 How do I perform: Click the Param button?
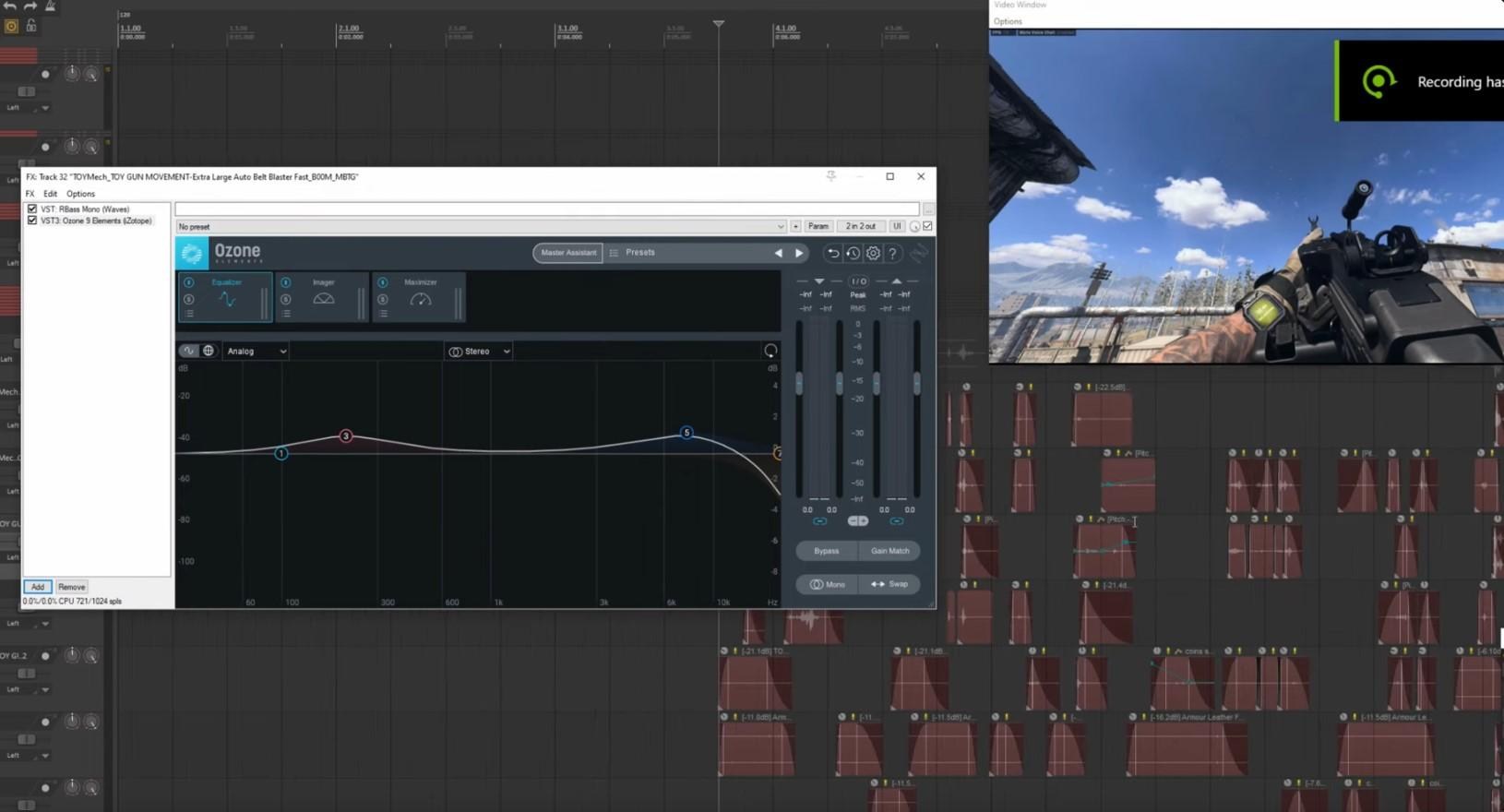(818, 226)
